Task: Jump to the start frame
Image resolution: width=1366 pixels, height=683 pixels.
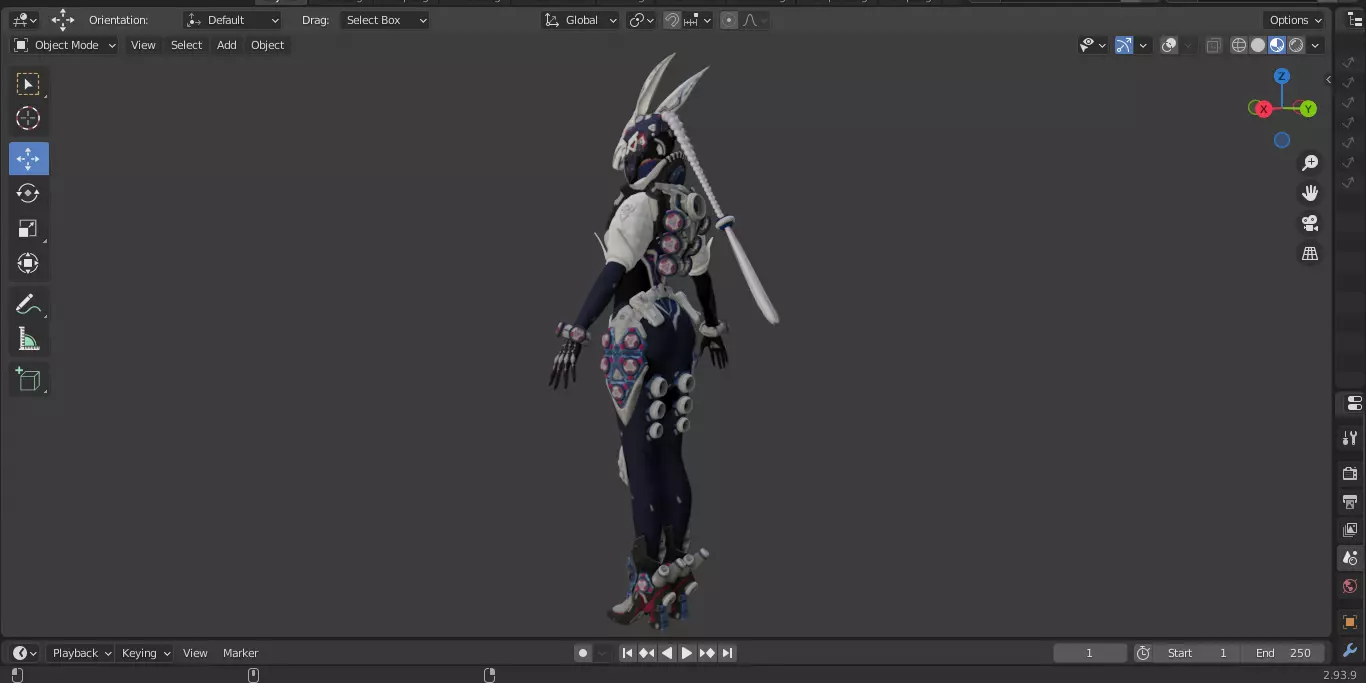Action: tap(627, 653)
